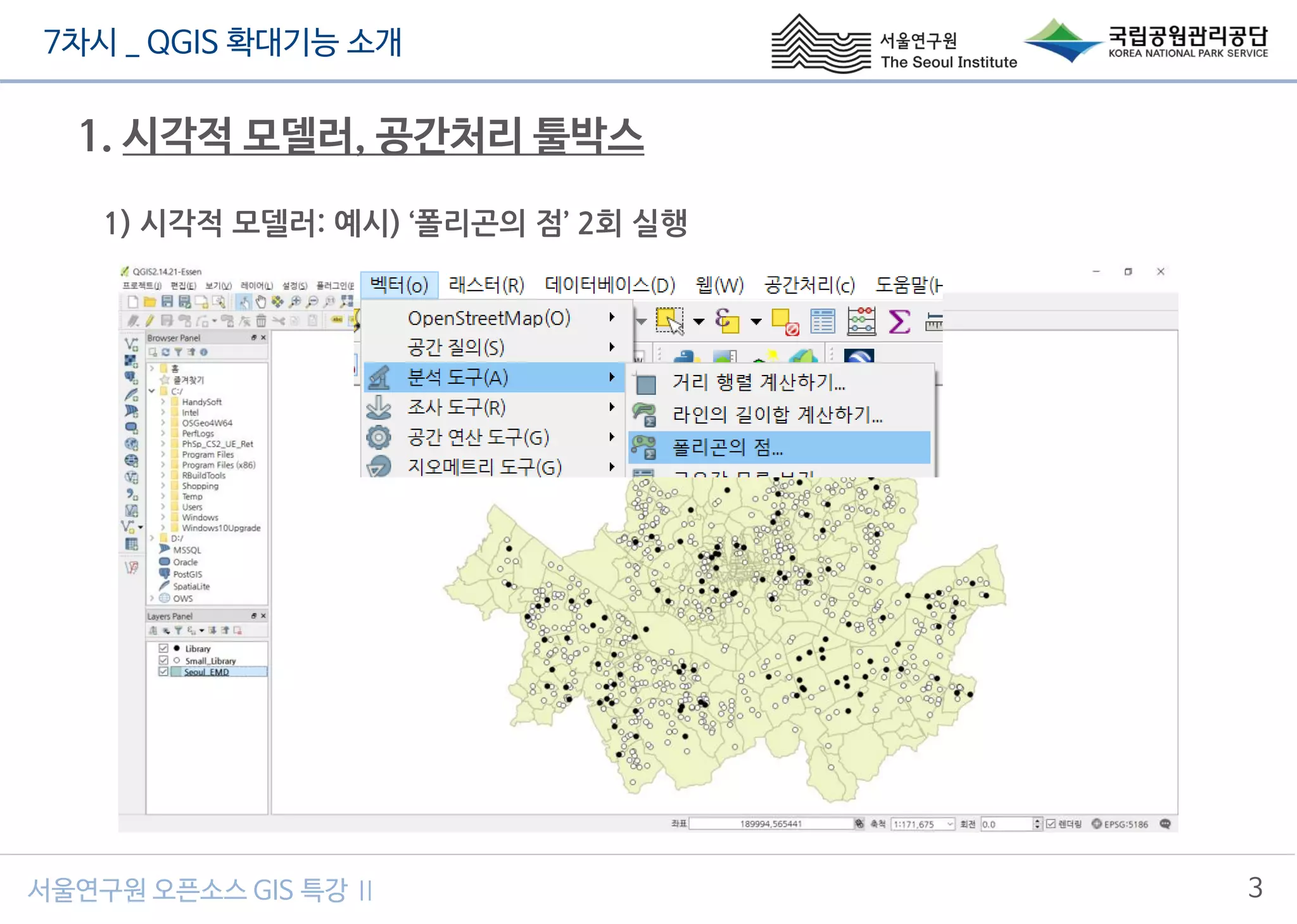This screenshot has width=1297, height=924.
Task: Open the dropdown arrow next to select by expression
Action: point(756,322)
